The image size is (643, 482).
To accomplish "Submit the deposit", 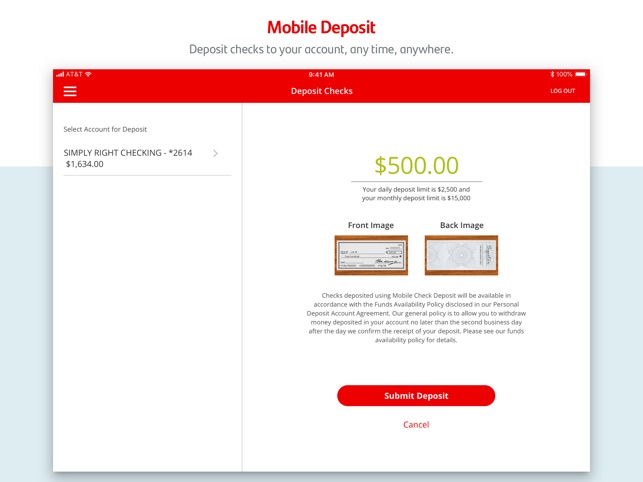I will point(416,395).
